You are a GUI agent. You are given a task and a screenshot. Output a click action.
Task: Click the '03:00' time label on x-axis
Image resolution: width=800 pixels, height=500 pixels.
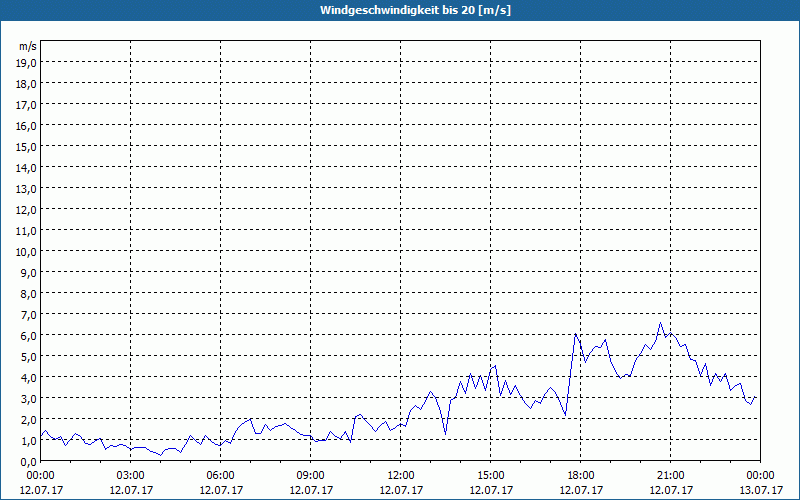click(x=131, y=476)
